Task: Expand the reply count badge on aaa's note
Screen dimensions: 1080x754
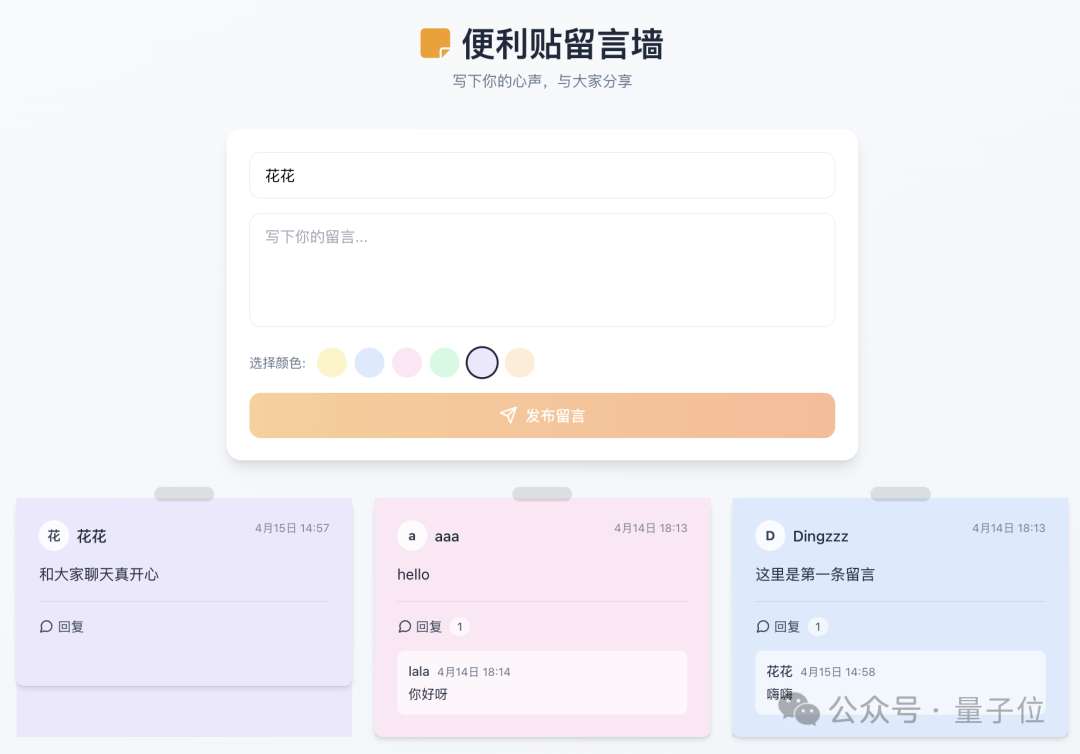Action: coord(459,626)
